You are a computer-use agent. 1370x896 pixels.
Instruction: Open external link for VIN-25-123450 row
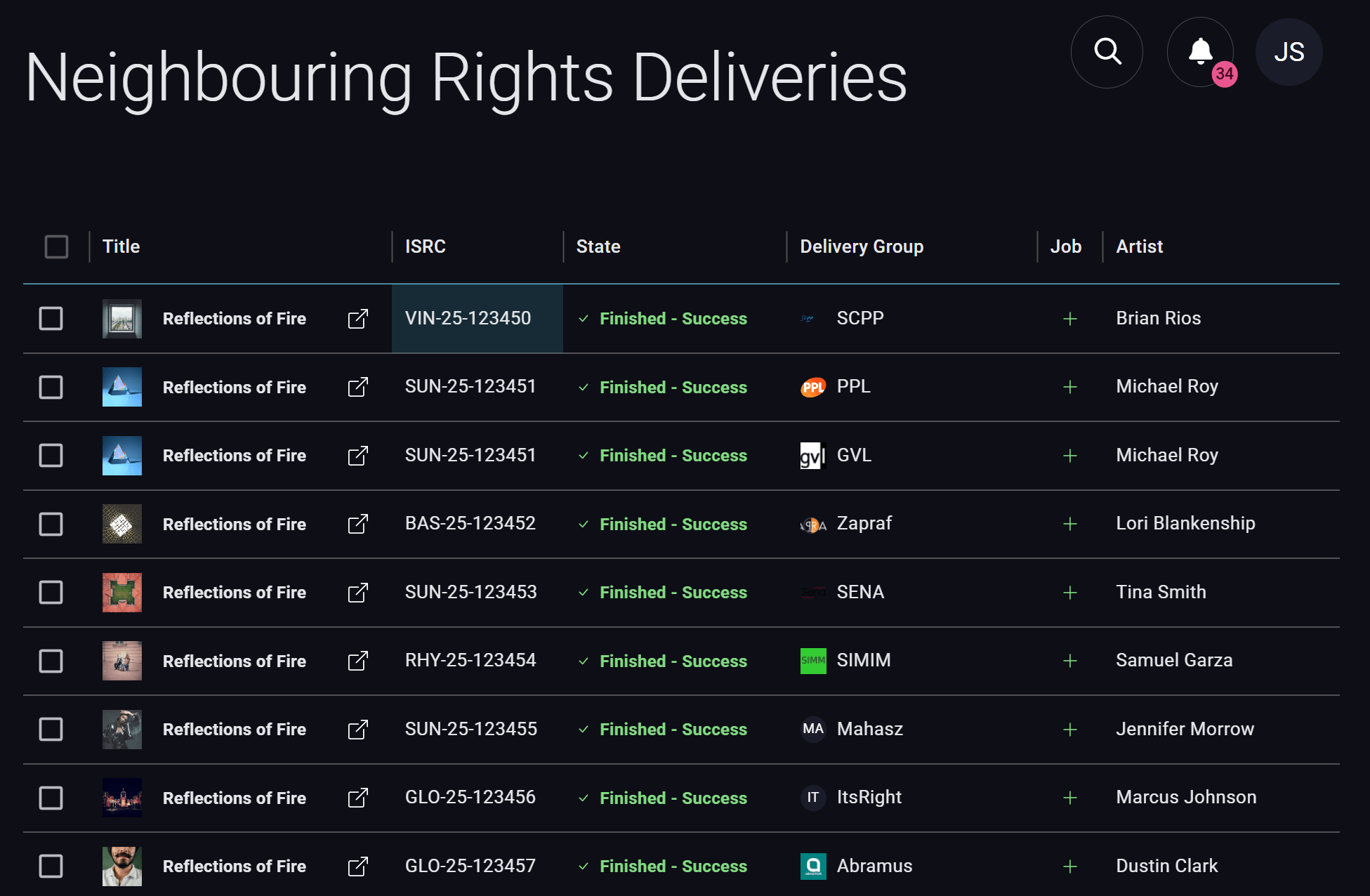point(358,319)
